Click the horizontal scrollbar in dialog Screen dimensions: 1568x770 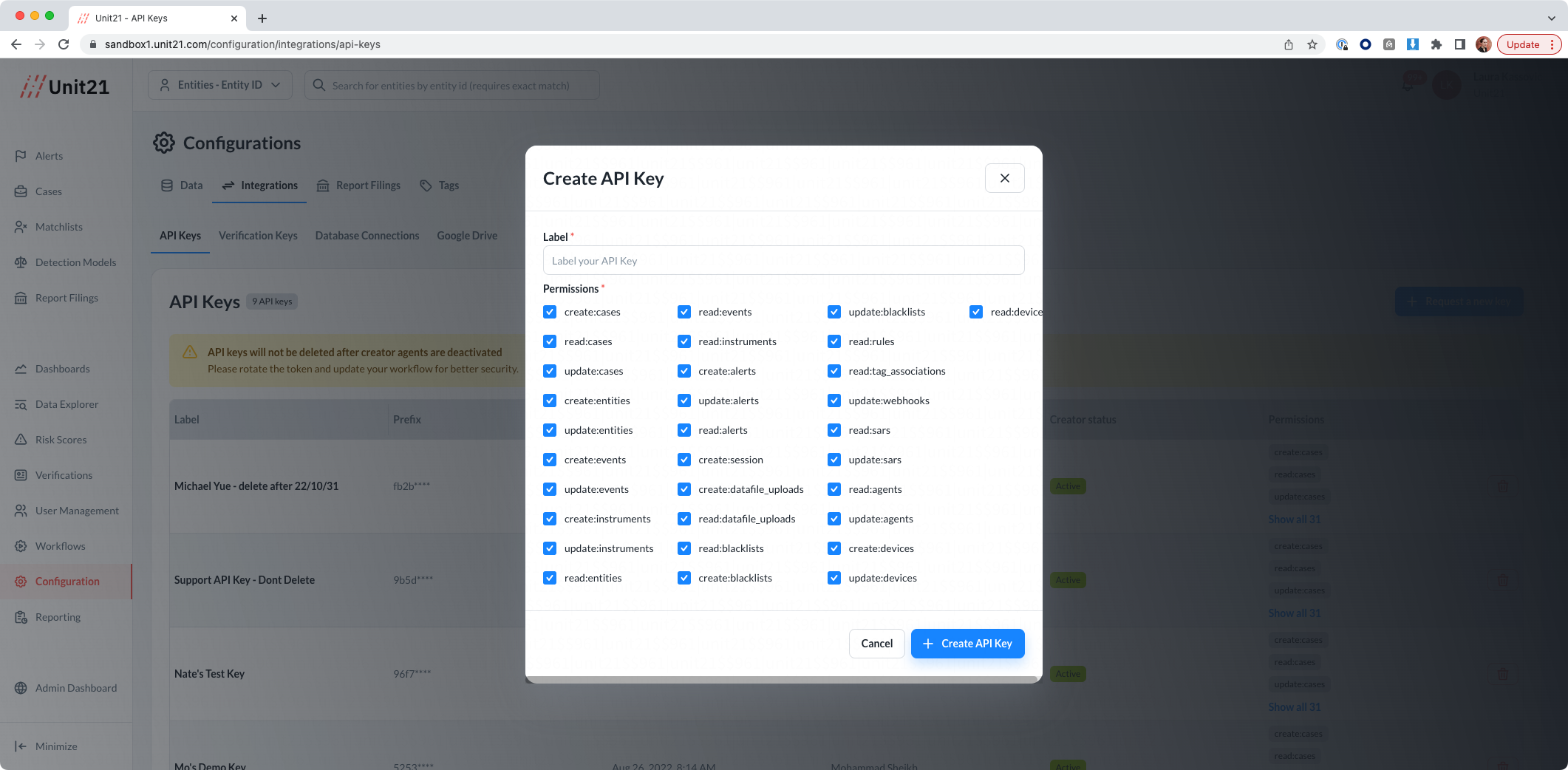(783, 680)
